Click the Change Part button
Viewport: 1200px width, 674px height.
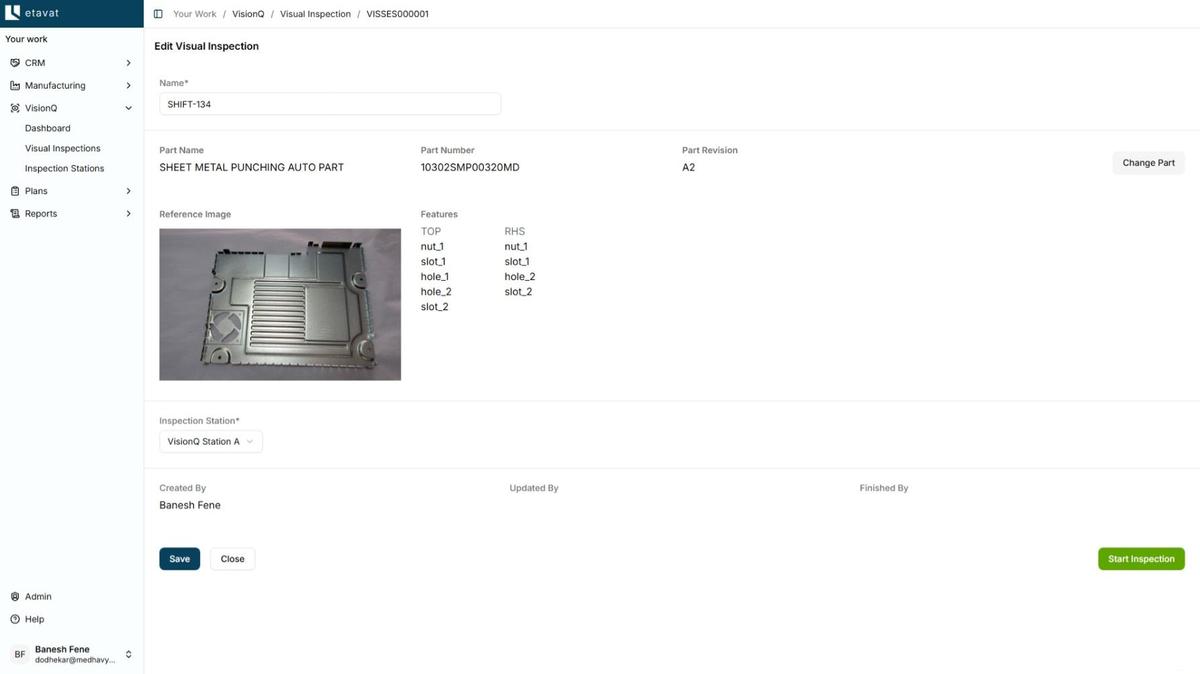pos(1147,163)
